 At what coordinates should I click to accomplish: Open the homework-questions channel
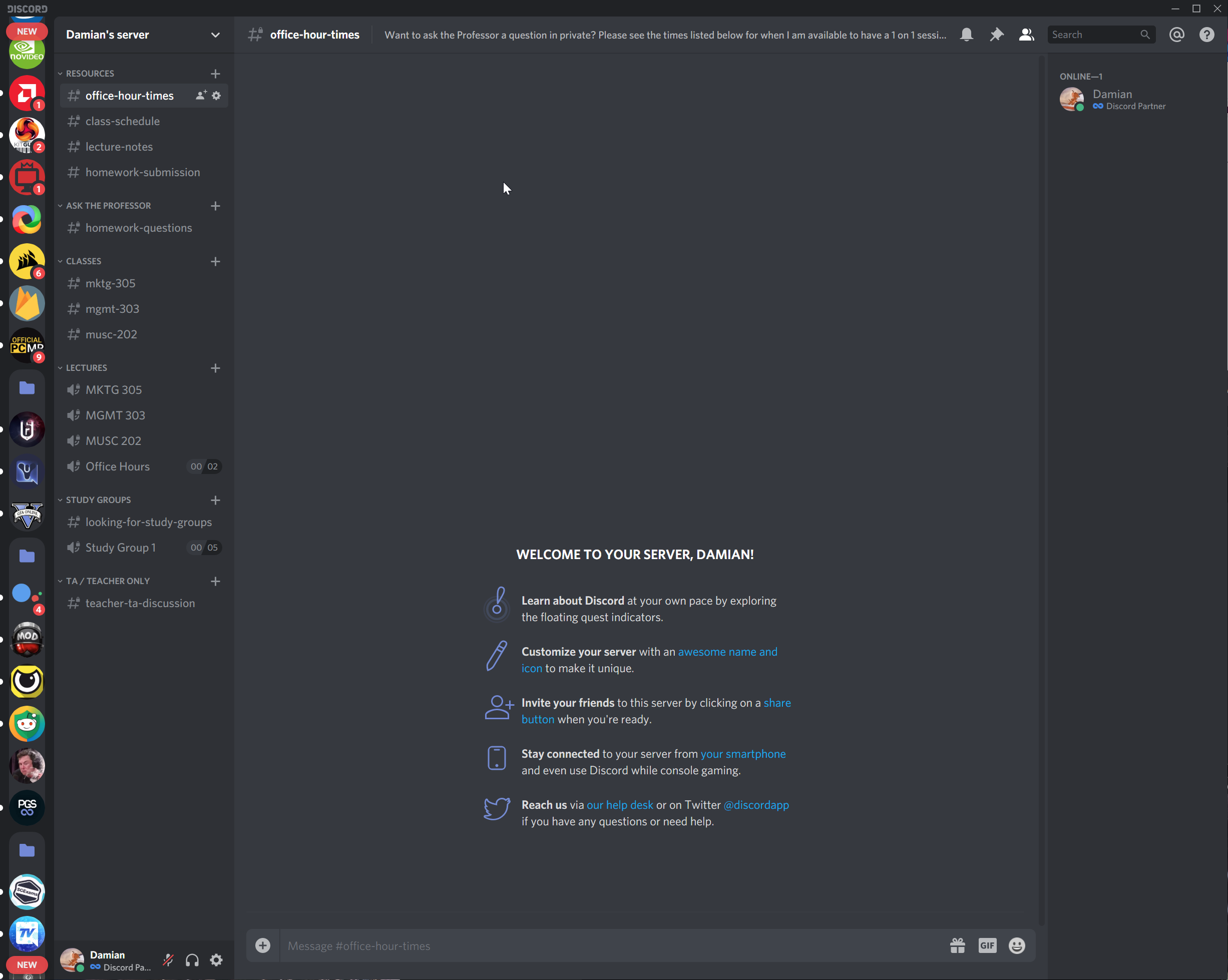(x=138, y=228)
